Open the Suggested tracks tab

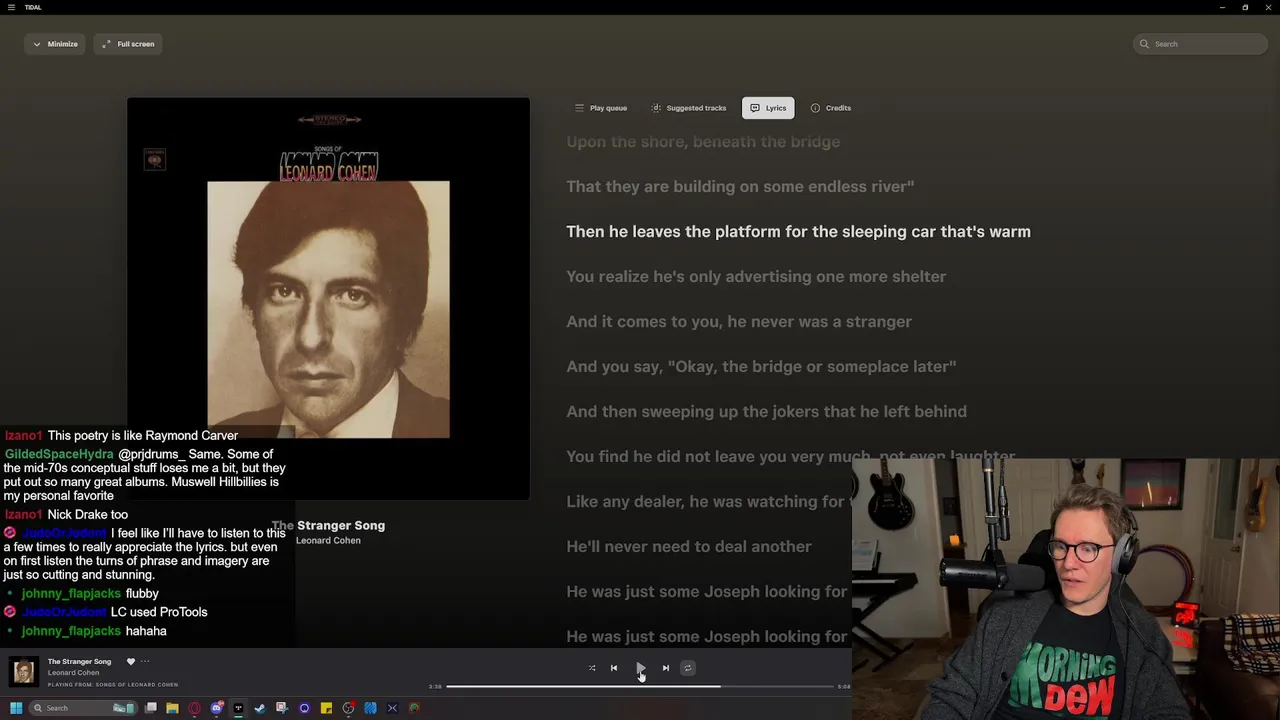(689, 108)
